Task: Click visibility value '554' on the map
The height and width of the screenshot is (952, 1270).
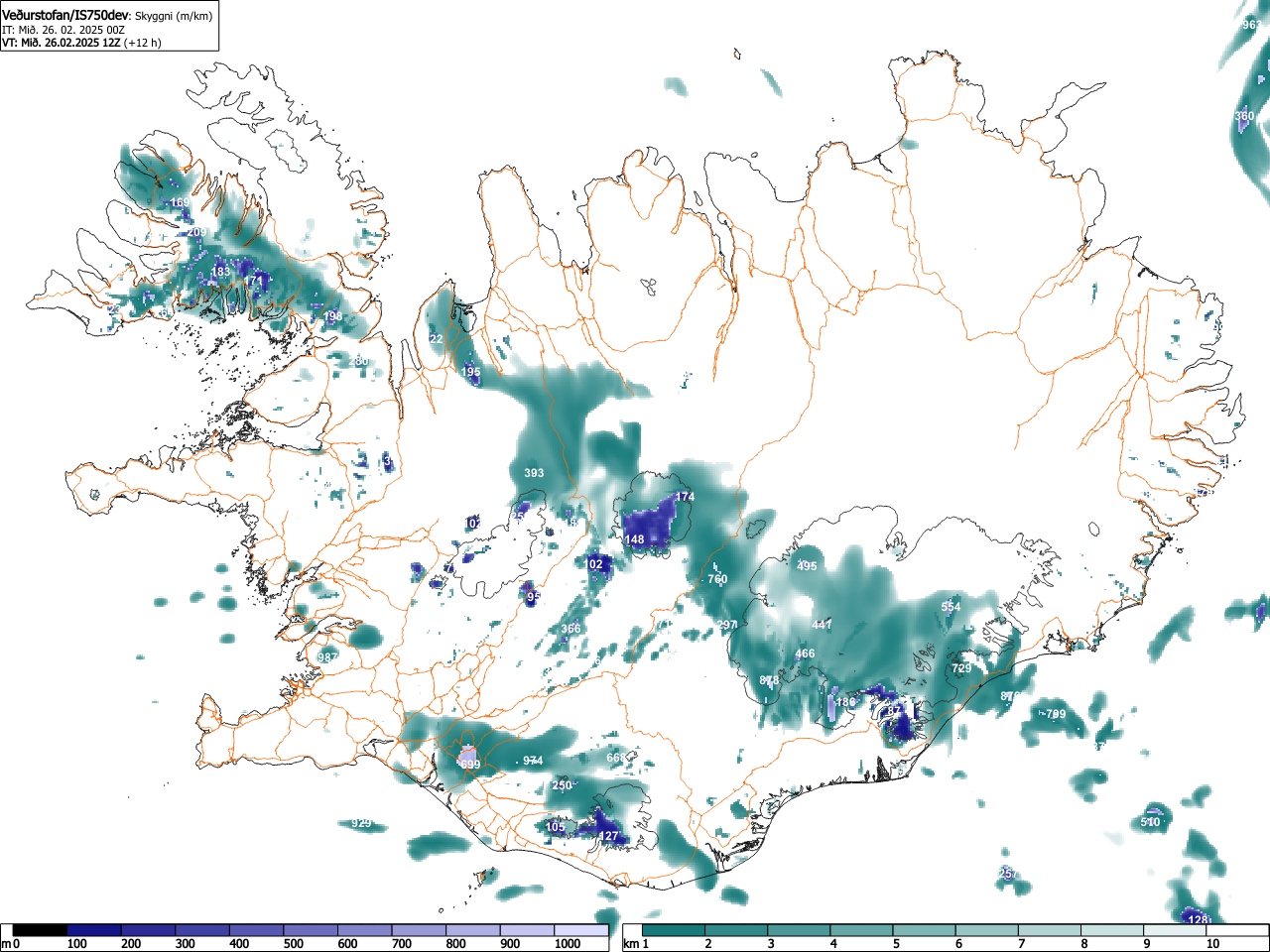Action: [951, 607]
